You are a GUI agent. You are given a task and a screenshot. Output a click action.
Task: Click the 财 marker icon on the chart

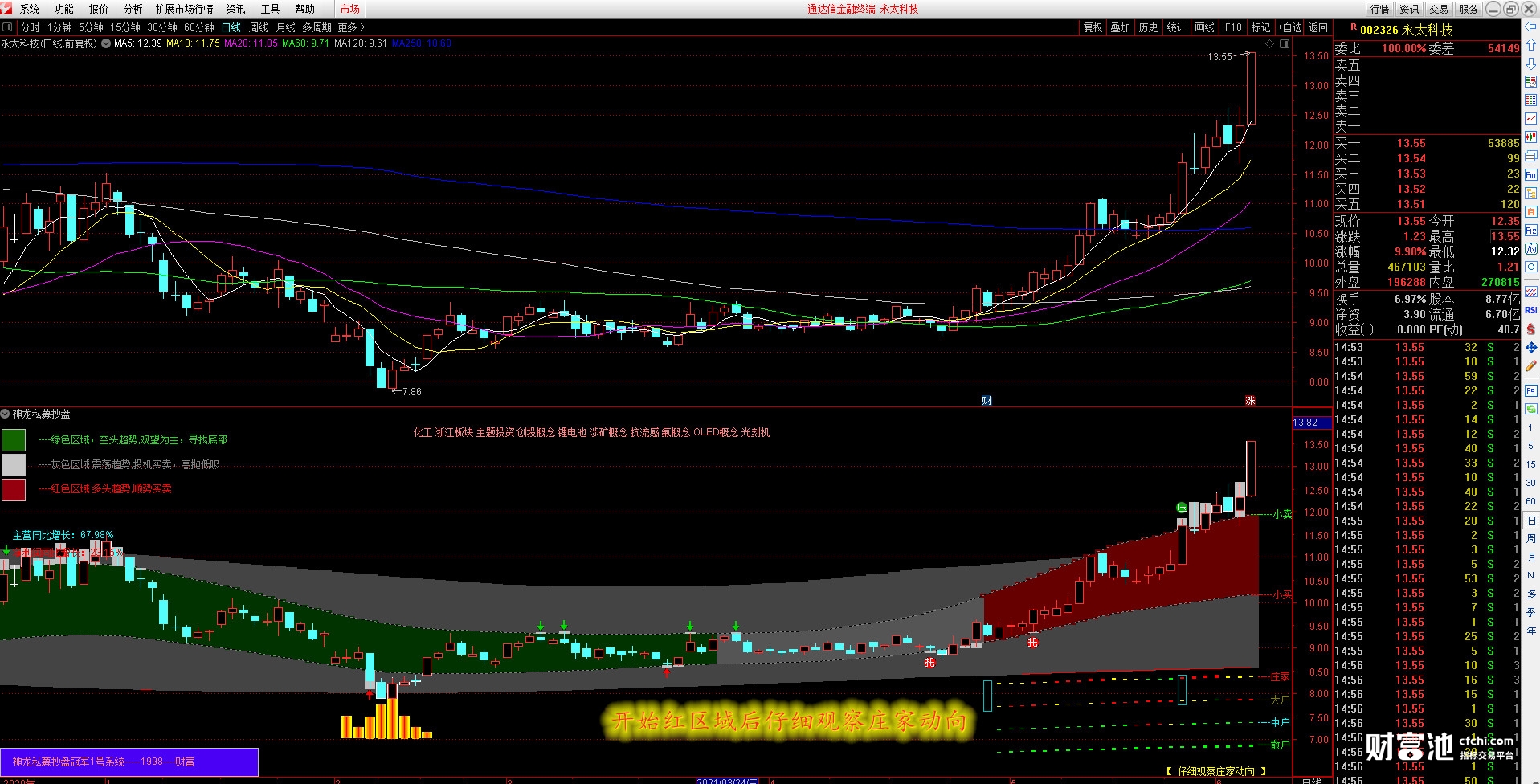click(986, 400)
